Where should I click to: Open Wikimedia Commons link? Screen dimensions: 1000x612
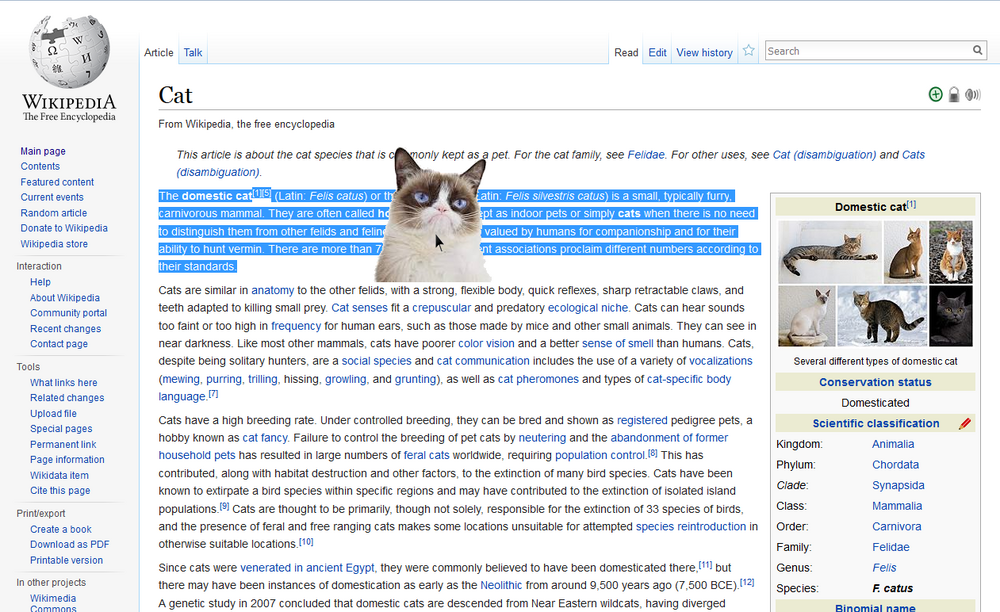[53, 603]
